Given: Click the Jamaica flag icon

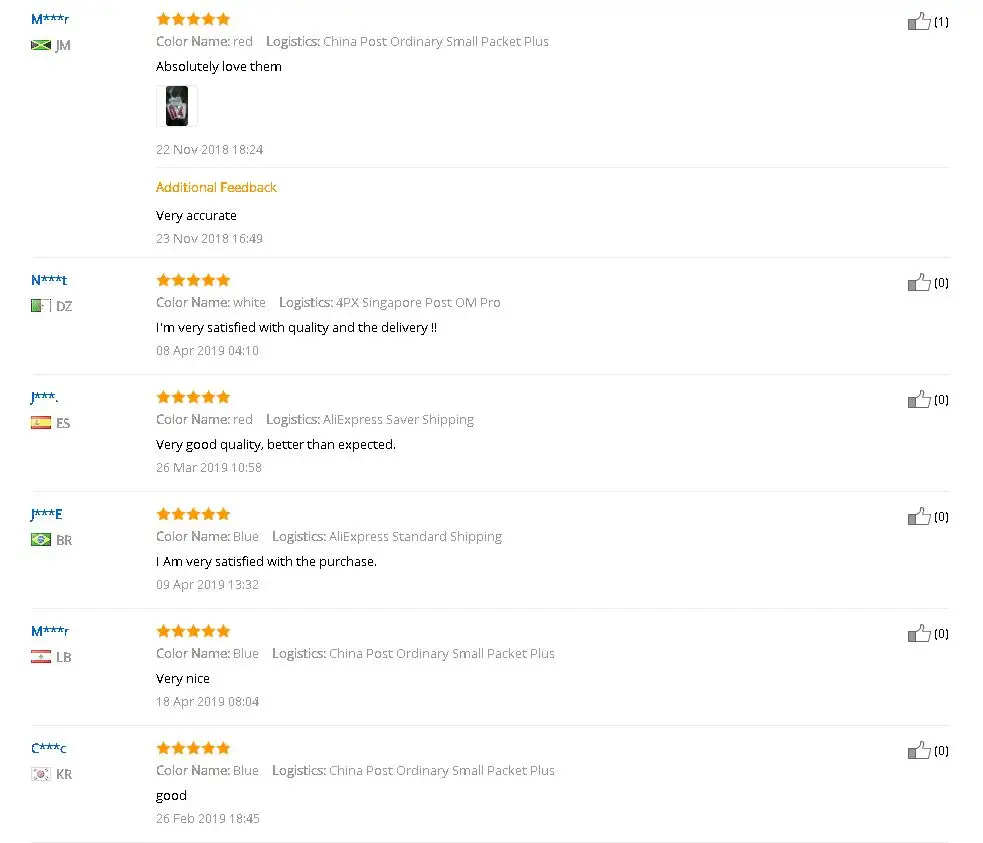Looking at the screenshot, I should pyautogui.click(x=41, y=46).
